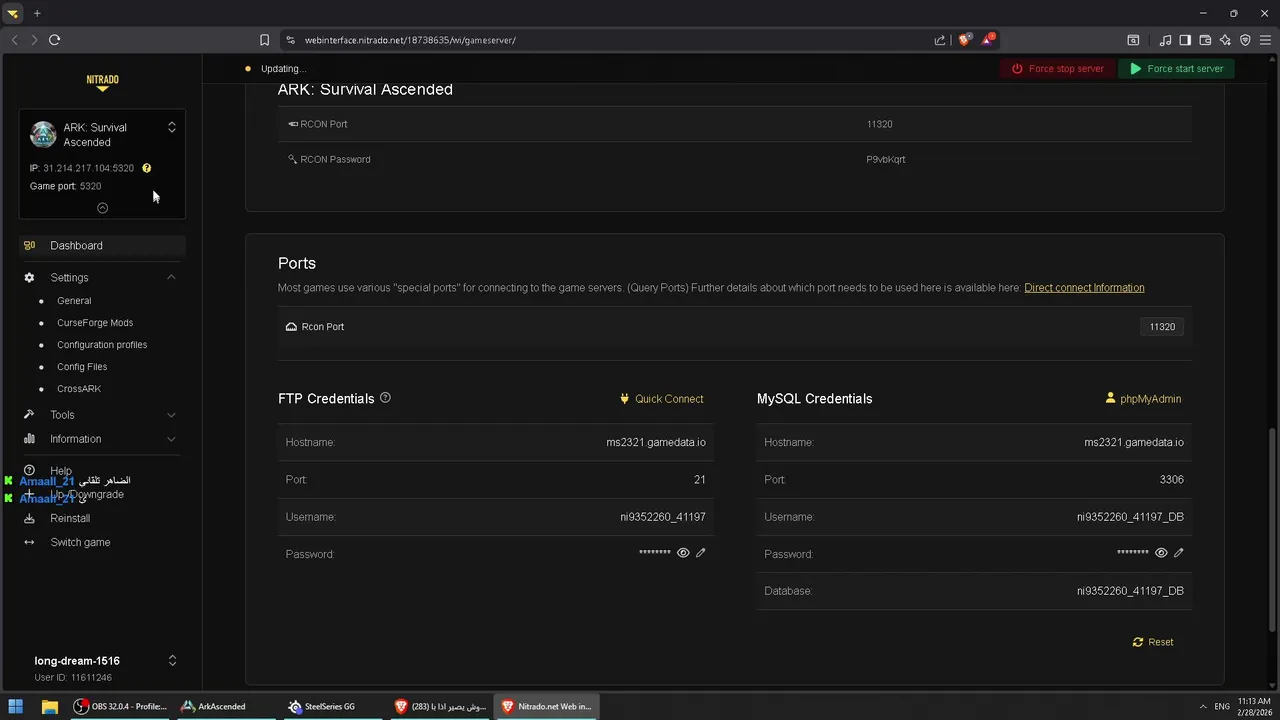The height and width of the screenshot is (720, 1280).
Task: Click the Reinstall download icon
Action: [29, 518]
